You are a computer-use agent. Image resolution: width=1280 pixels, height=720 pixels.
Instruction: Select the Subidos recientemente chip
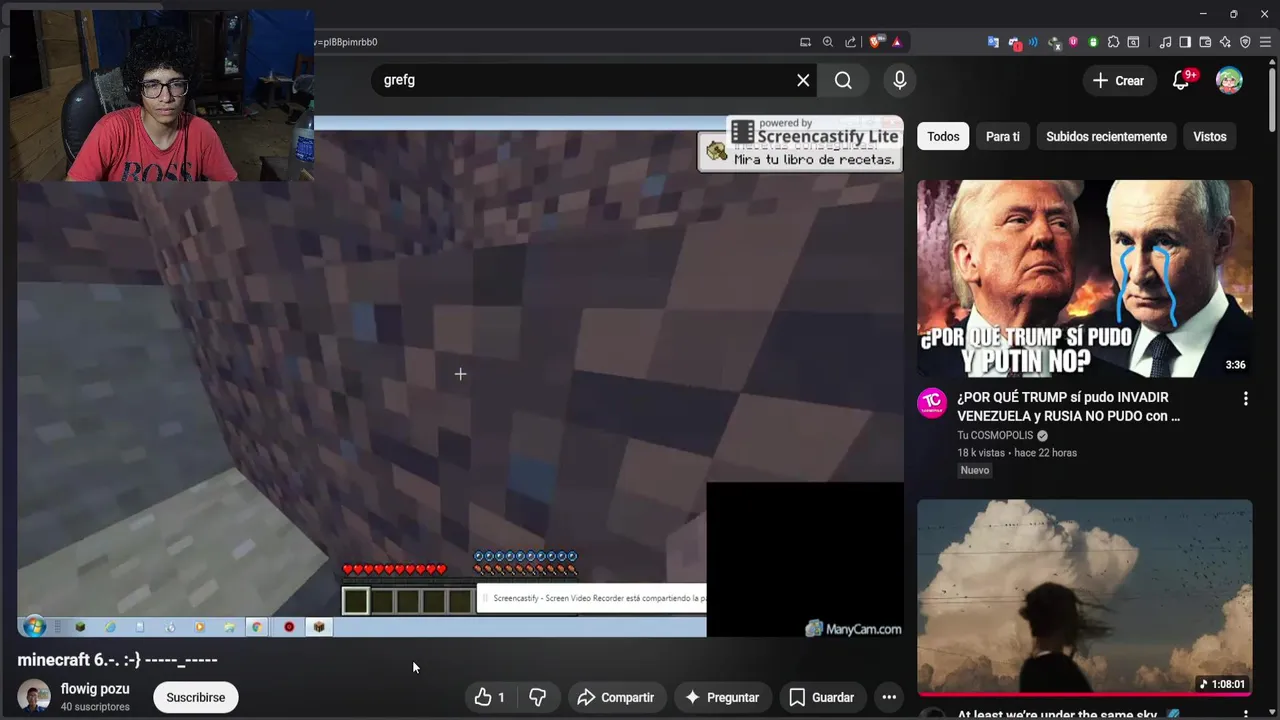(x=1106, y=136)
